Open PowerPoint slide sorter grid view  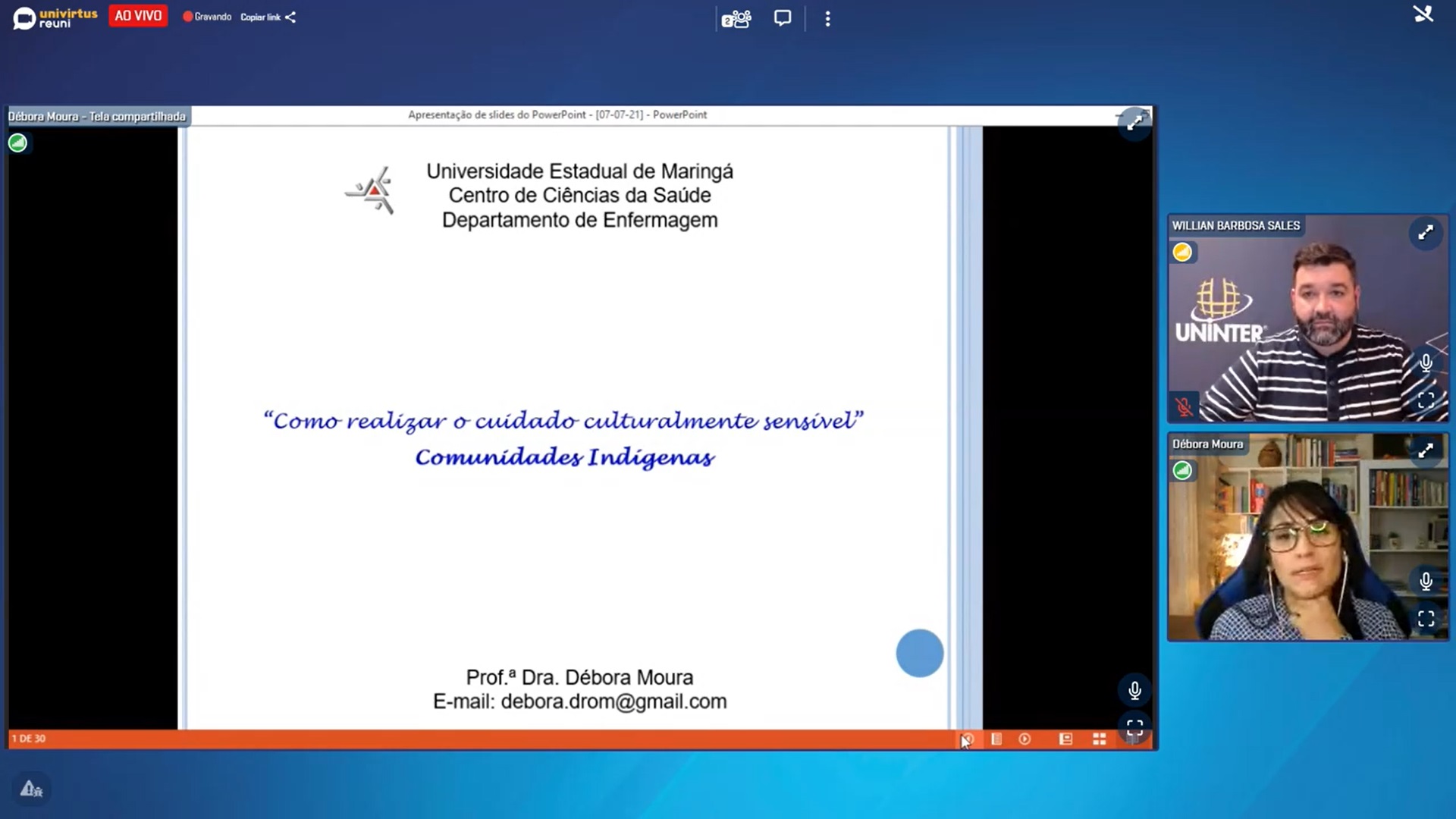tap(1099, 739)
